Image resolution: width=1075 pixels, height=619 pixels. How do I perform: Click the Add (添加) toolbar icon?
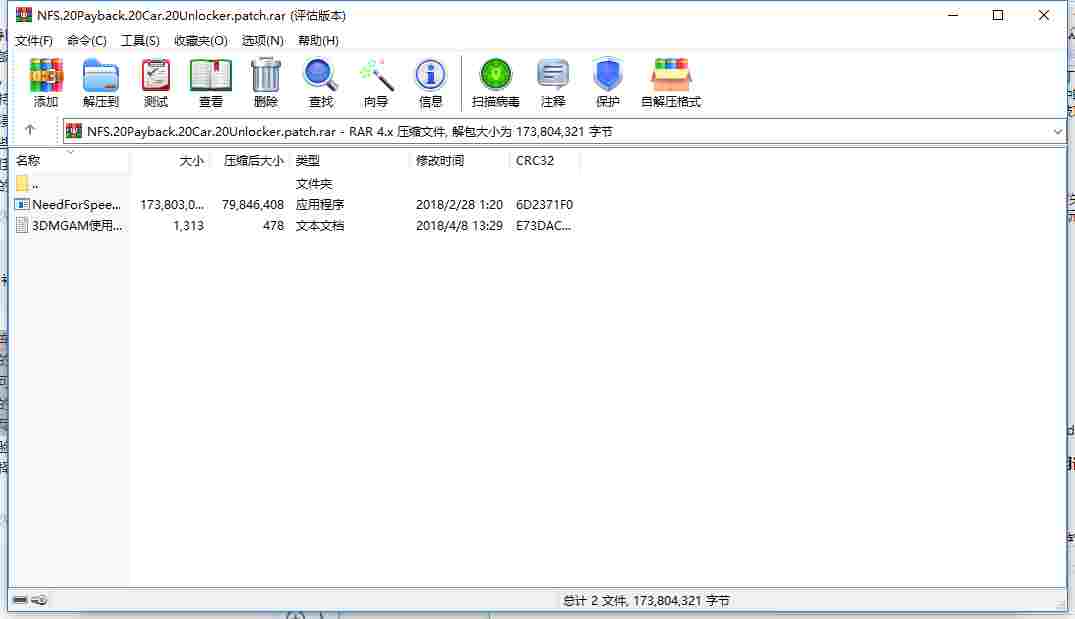(x=46, y=75)
